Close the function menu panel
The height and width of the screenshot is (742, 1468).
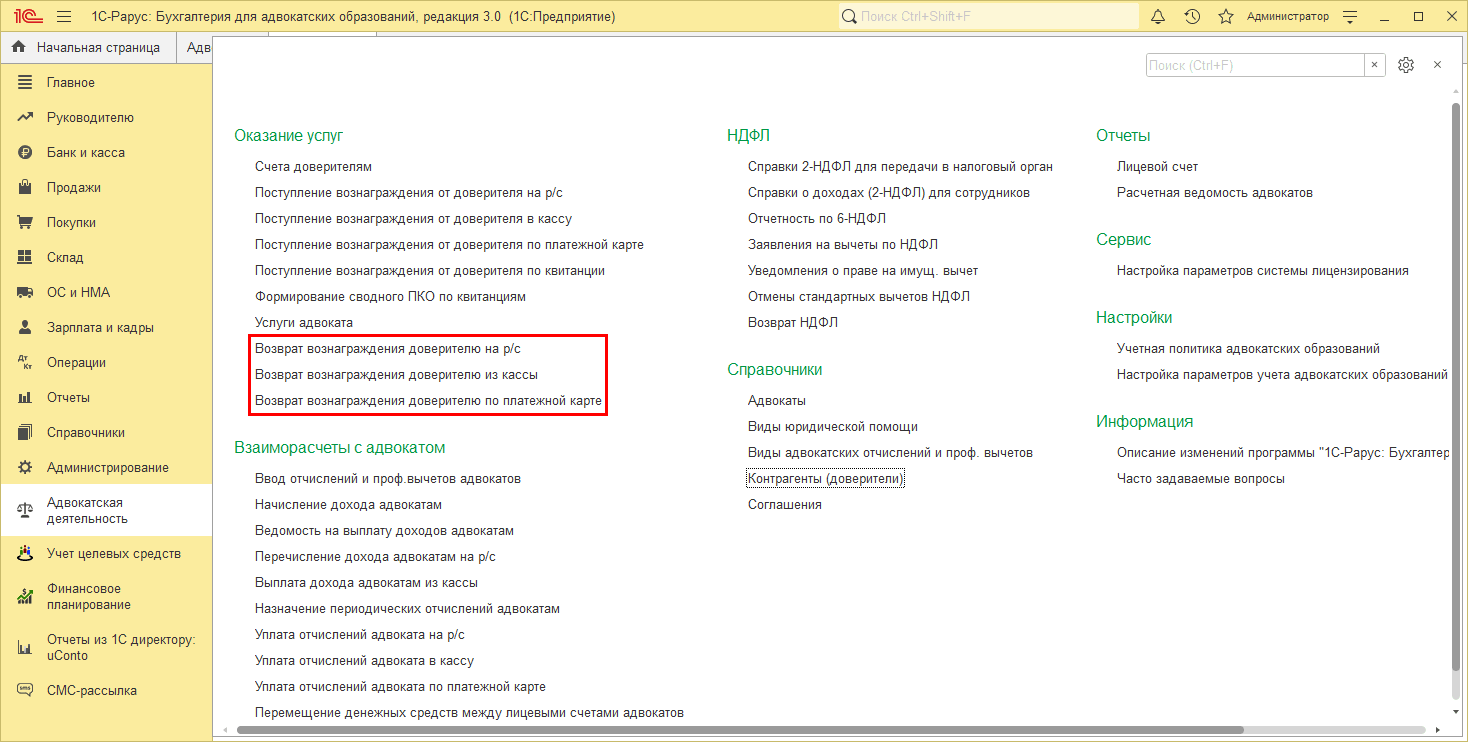(1437, 65)
